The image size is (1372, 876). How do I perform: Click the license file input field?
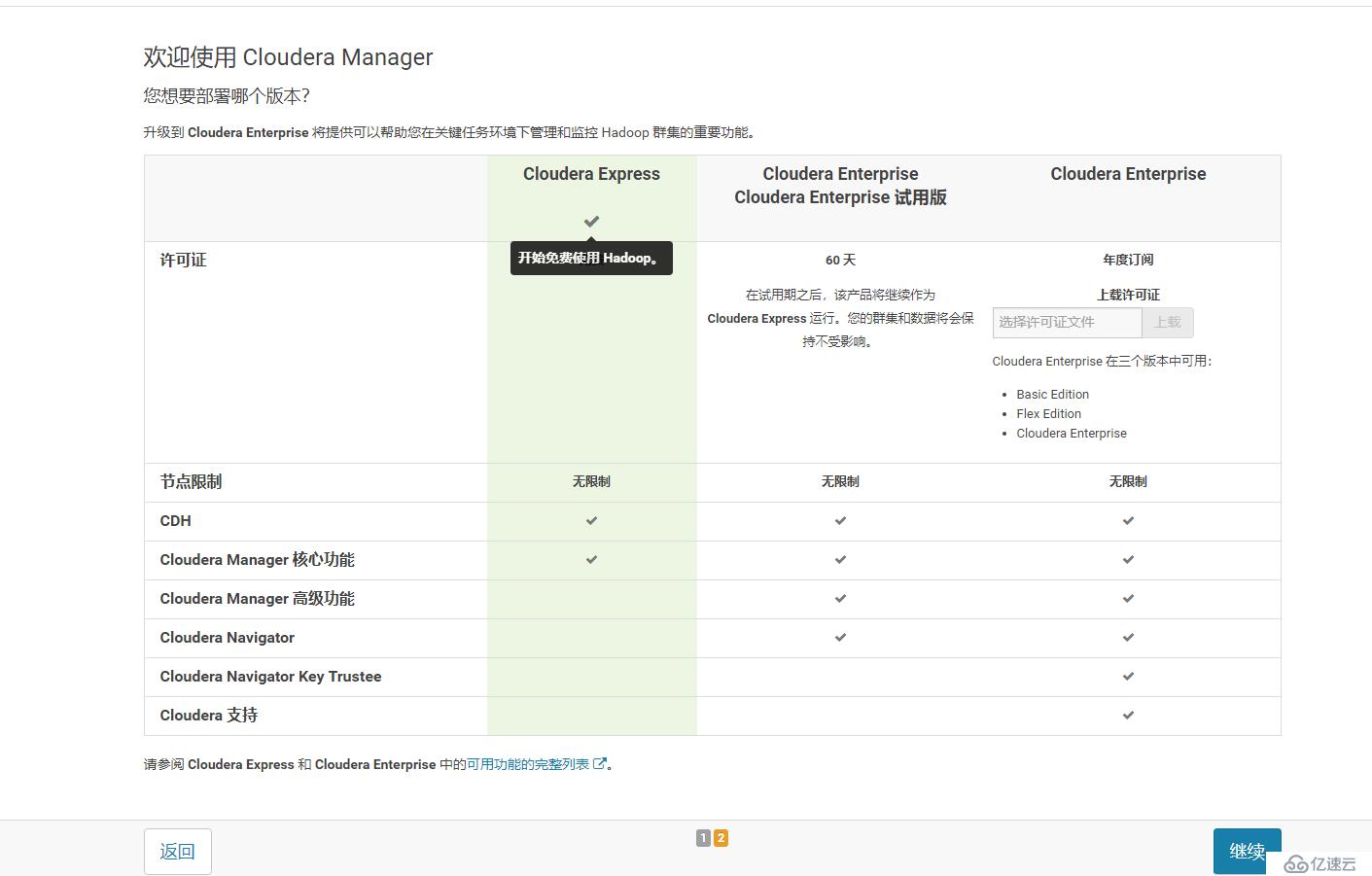pos(1067,322)
